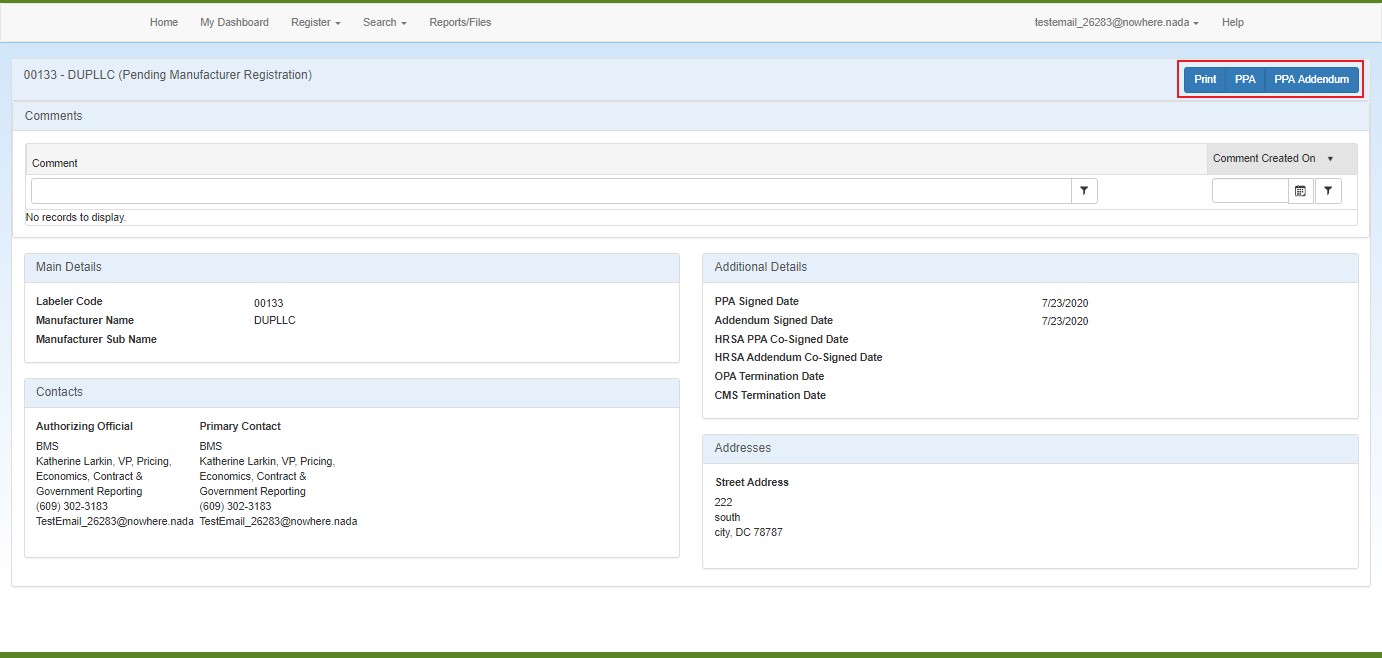The width and height of the screenshot is (1382, 658).
Task: Click the Addresses panel heading
Action: 743,448
